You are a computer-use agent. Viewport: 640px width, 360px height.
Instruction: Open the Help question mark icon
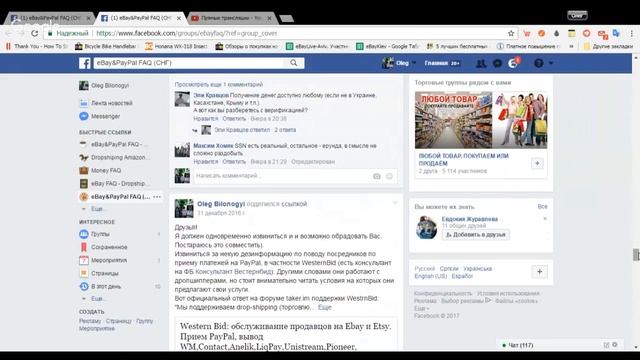539,63
